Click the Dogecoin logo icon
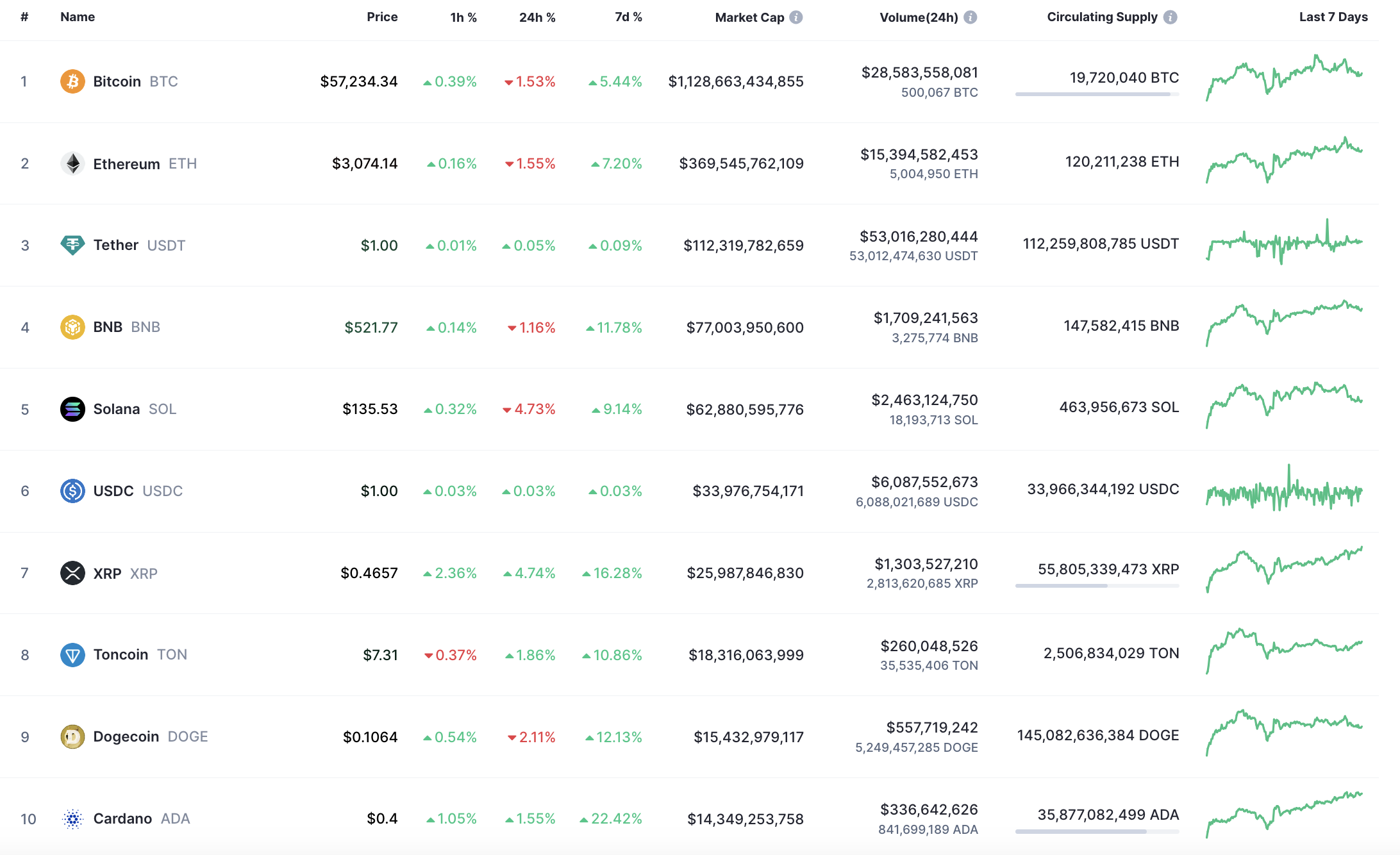Viewport: 1400px width, 855px height. click(72, 736)
